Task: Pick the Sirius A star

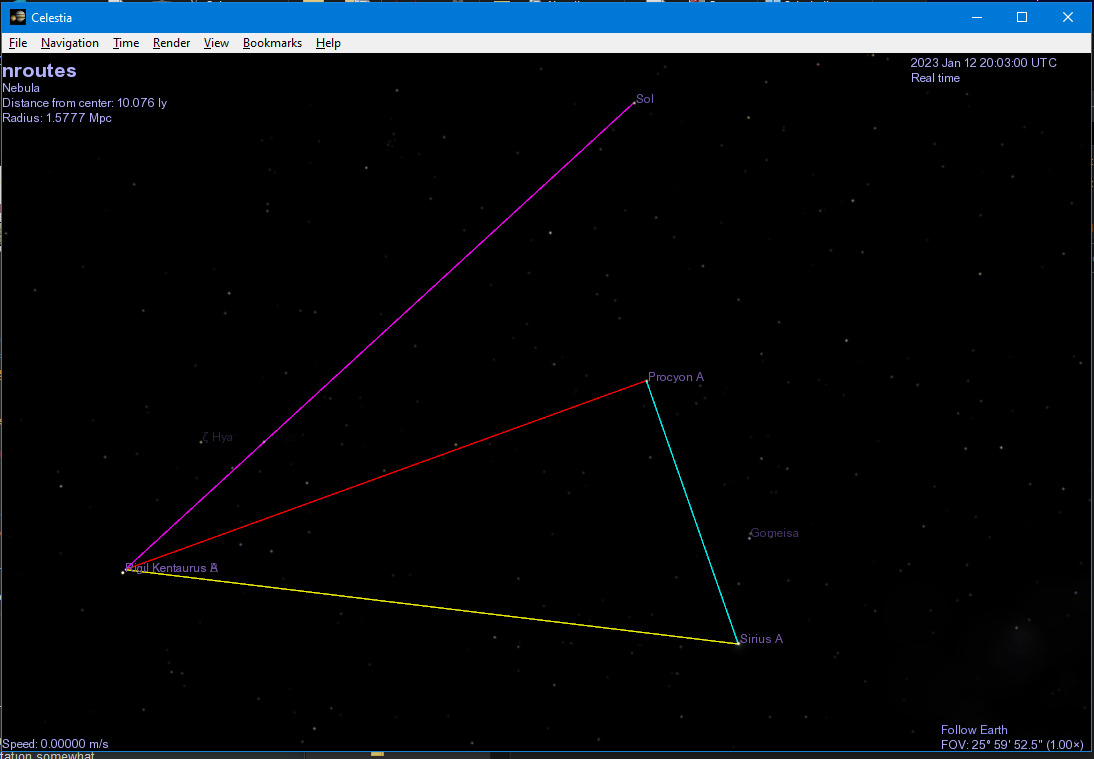Action: [738, 643]
